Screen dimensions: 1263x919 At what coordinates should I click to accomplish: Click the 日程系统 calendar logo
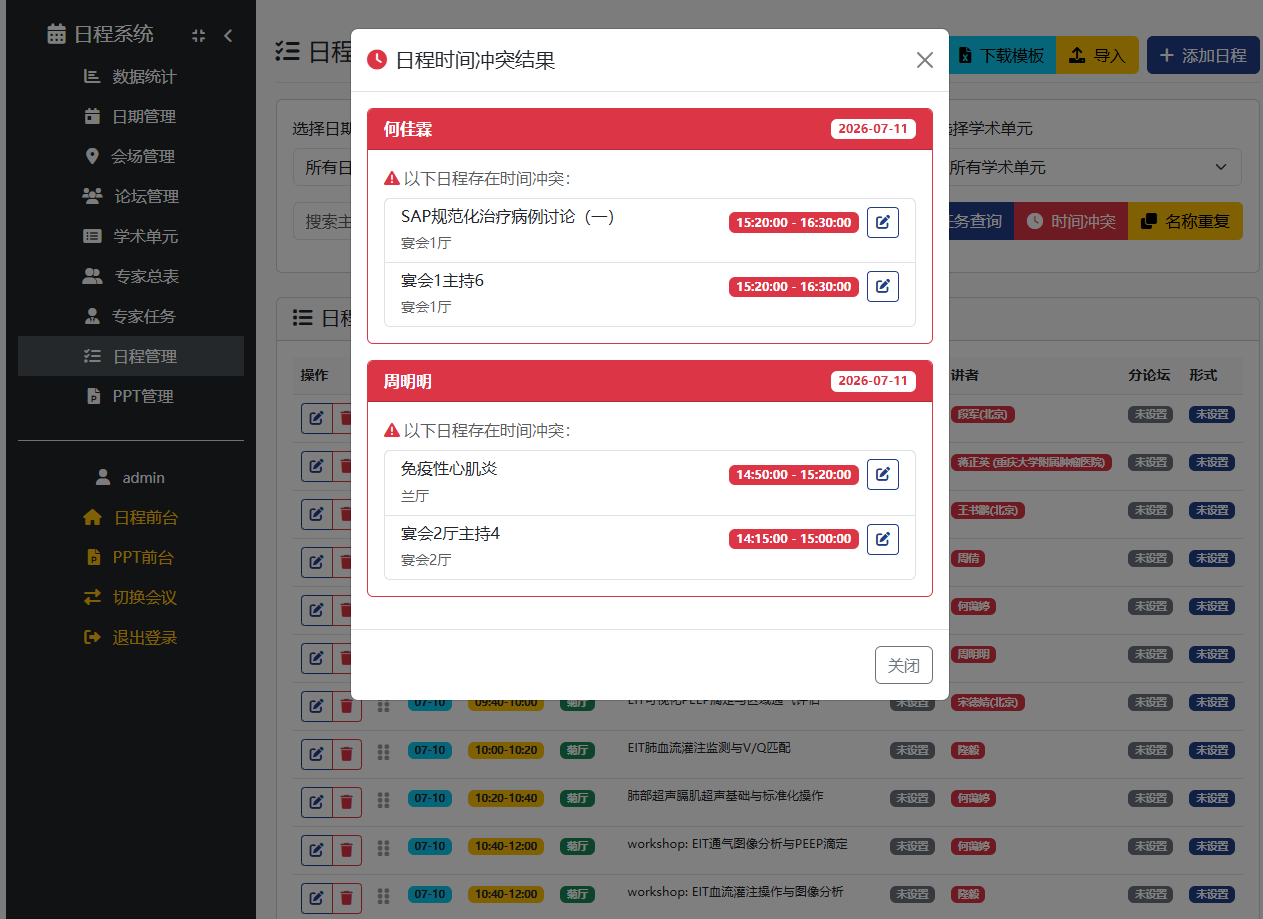[x=57, y=34]
